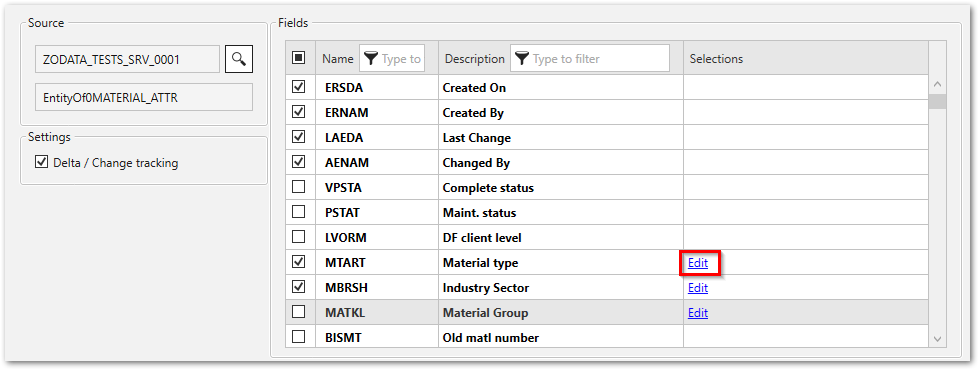Screen dimensions: 979x370
Task: Select the VPSTA name cell
Action: (376, 188)
